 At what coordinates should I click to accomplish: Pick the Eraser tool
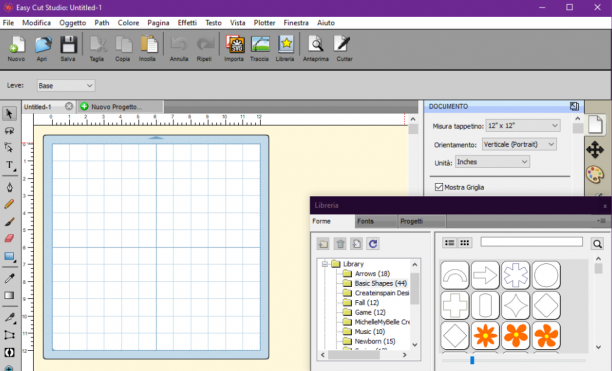coord(9,239)
